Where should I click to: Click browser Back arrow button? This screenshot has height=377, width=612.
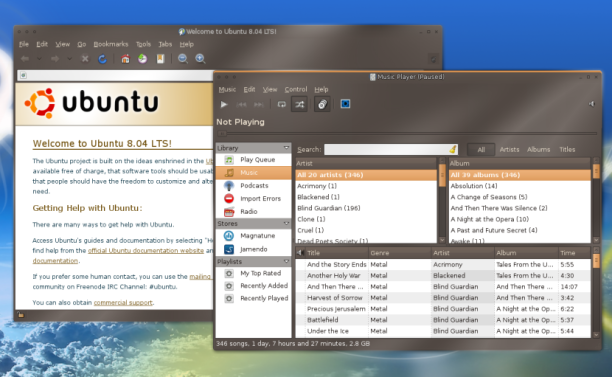coord(25,59)
